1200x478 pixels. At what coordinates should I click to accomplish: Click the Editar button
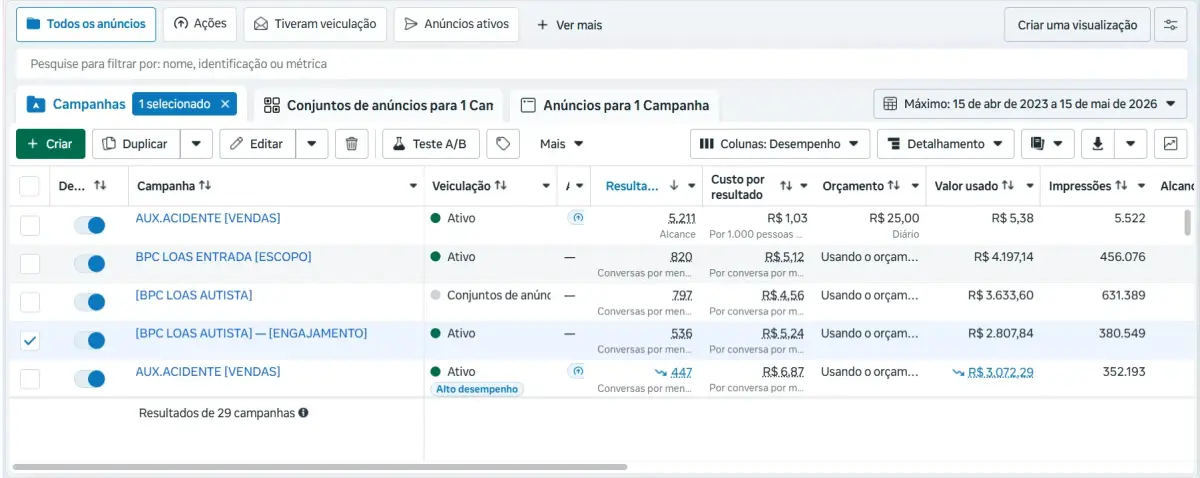click(x=258, y=144)
